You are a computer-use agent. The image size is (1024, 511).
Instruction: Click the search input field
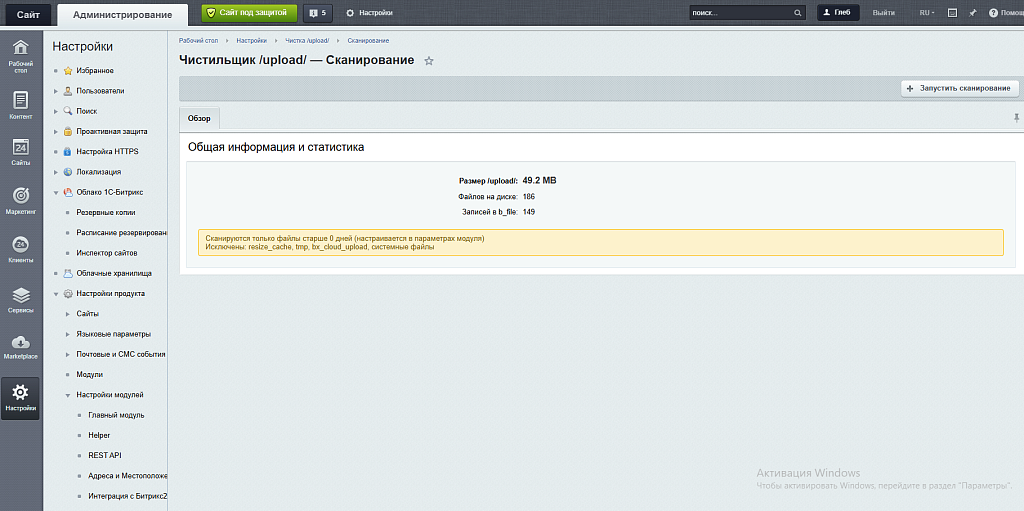tap(740, 13)
